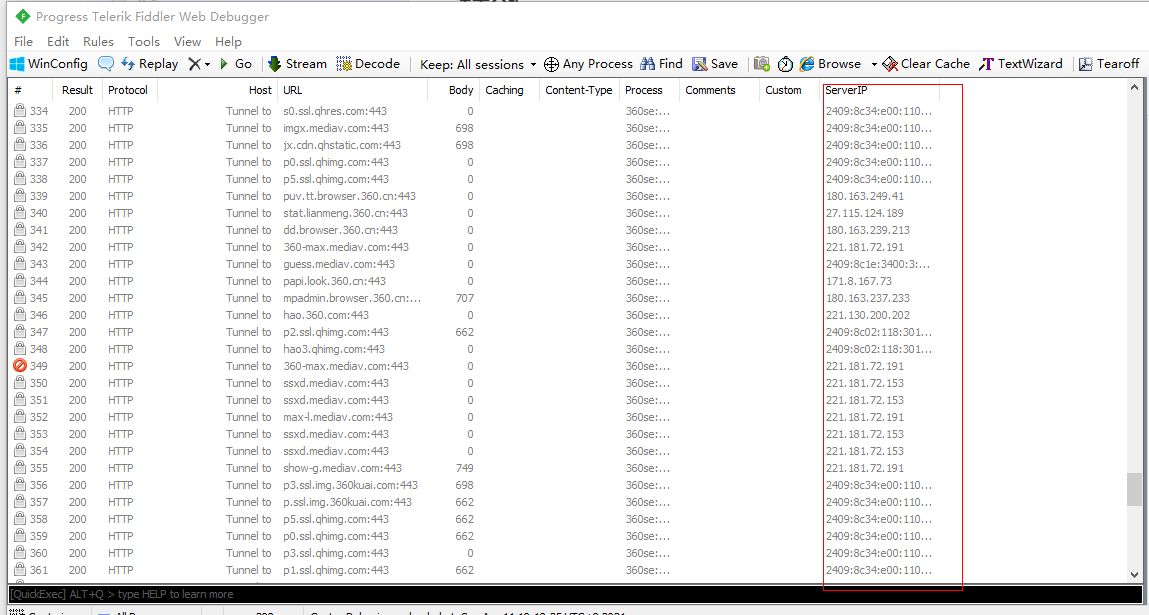Image resolution: width=1149 pixels, height=615 pixels.
Task: Toggle the Decode option
Action: 368,64
